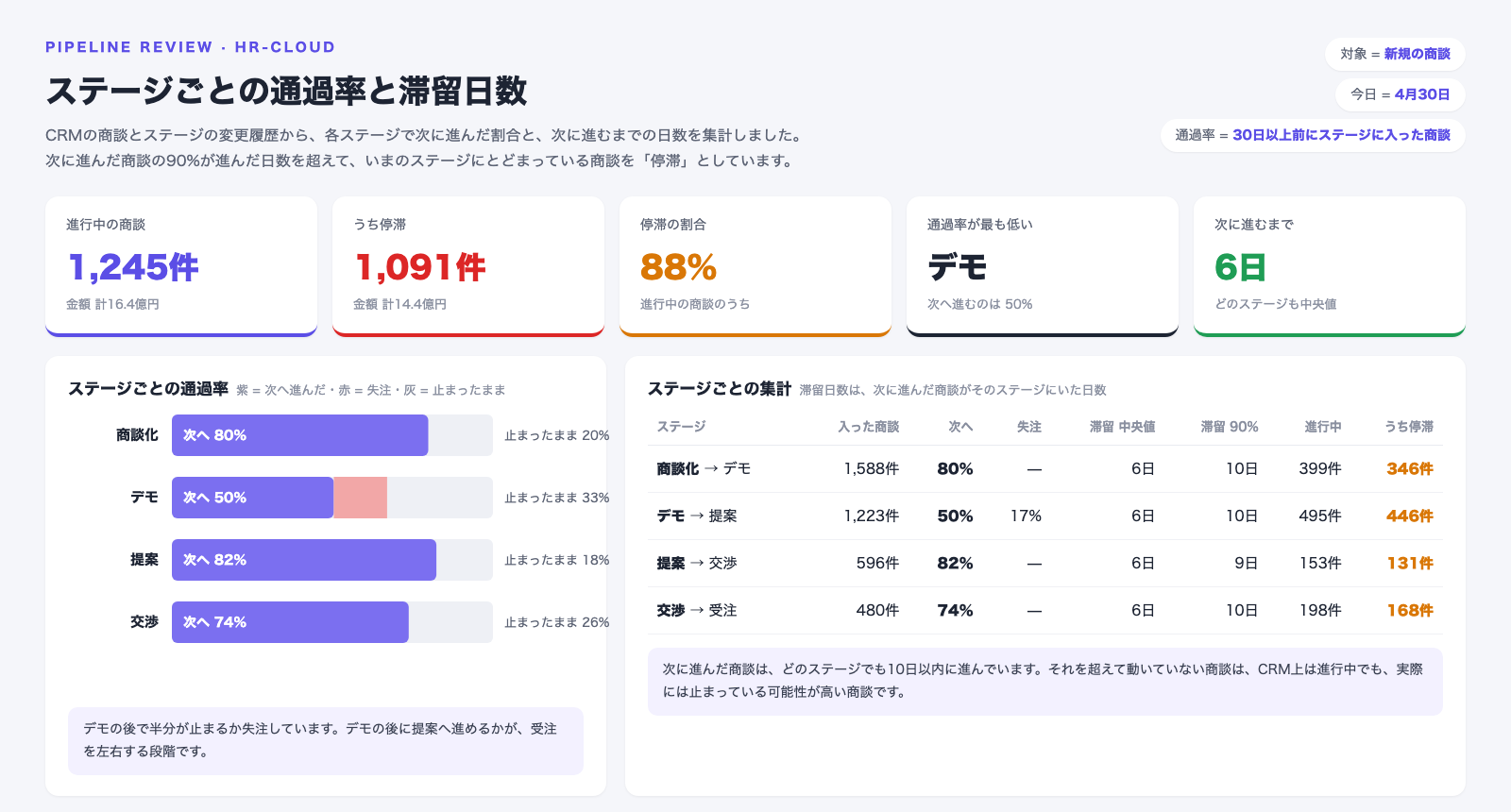Click the PIPELINE REVIEW · HR-CLOUD heading

click(x=190, y=47)
